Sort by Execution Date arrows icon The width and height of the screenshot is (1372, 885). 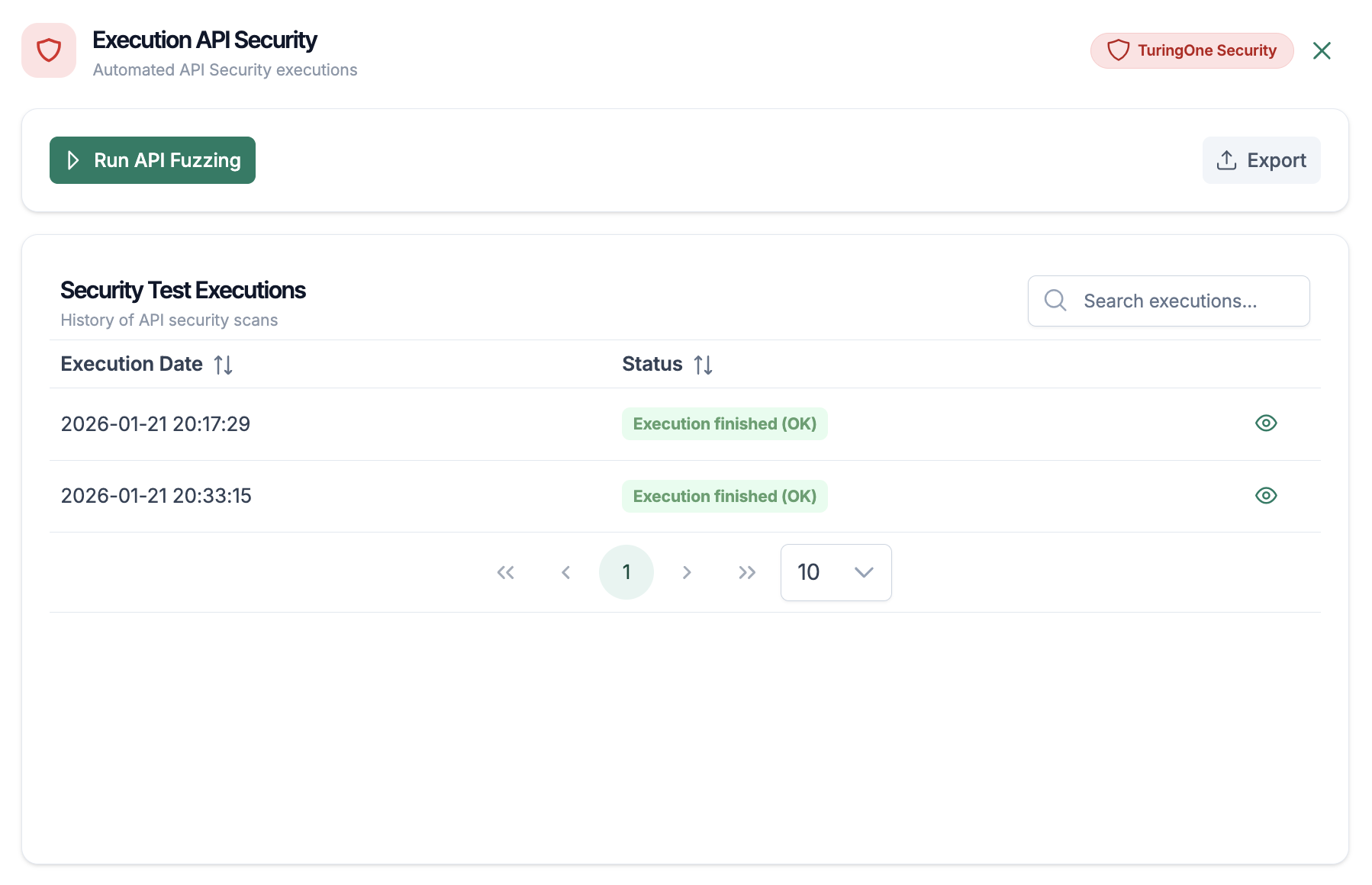pyautogui.click(x=224, y=365)
